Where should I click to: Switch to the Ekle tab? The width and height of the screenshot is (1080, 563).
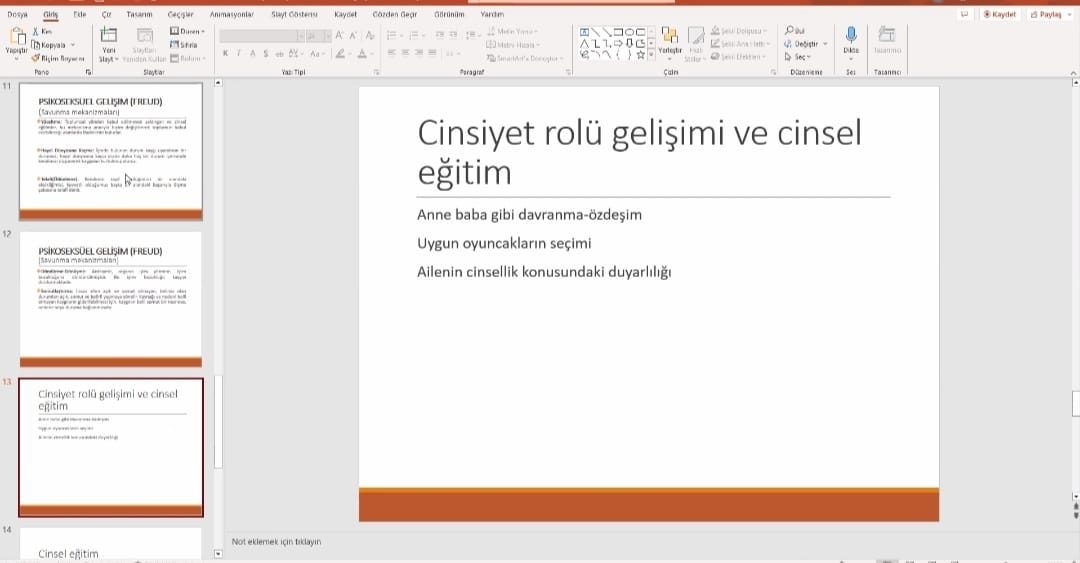80,14
